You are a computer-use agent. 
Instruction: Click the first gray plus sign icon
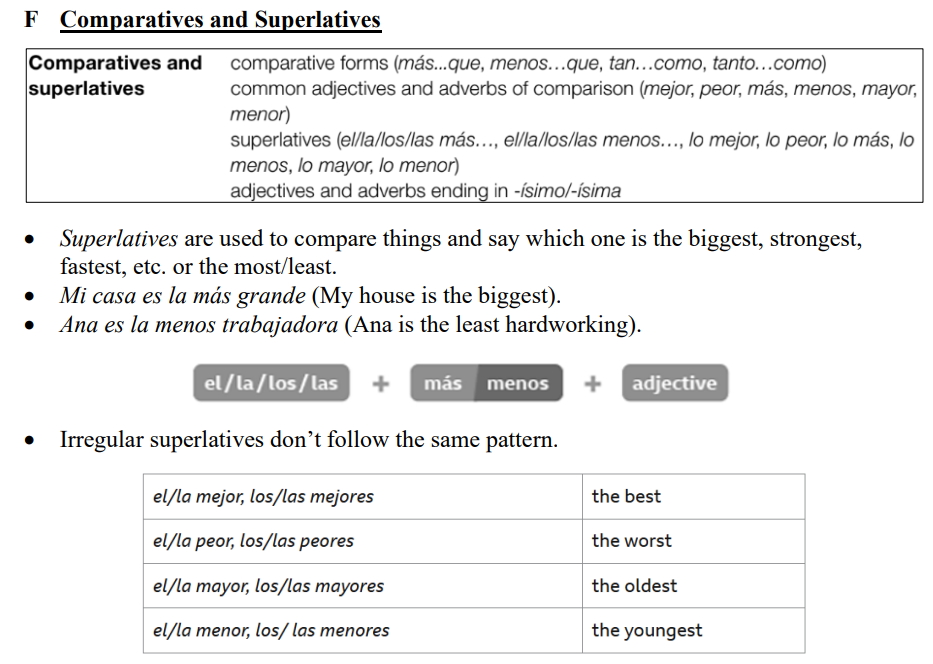click(x=380, y=384)
